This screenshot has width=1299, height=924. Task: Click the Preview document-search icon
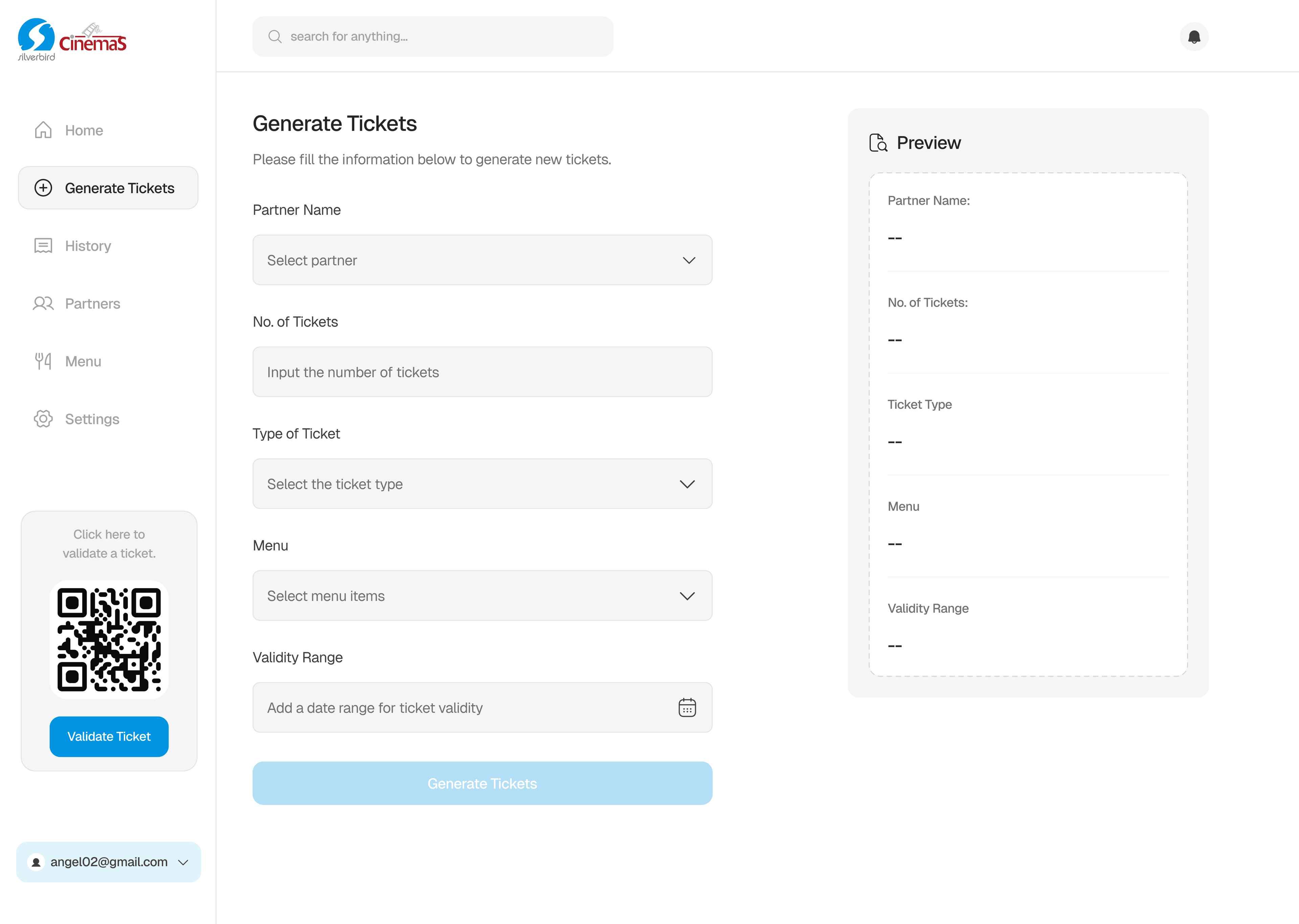(878, 143)
